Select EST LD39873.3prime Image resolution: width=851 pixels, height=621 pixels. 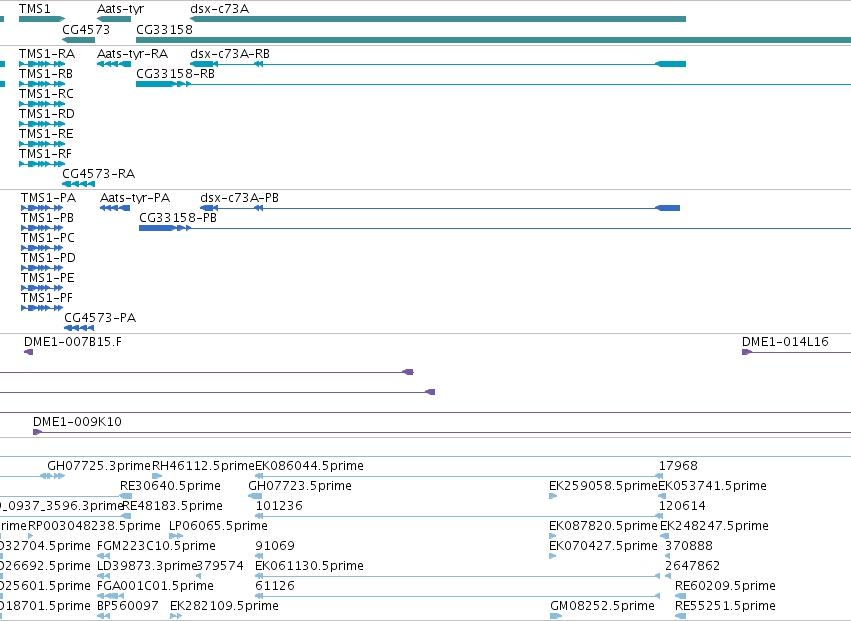104,576
